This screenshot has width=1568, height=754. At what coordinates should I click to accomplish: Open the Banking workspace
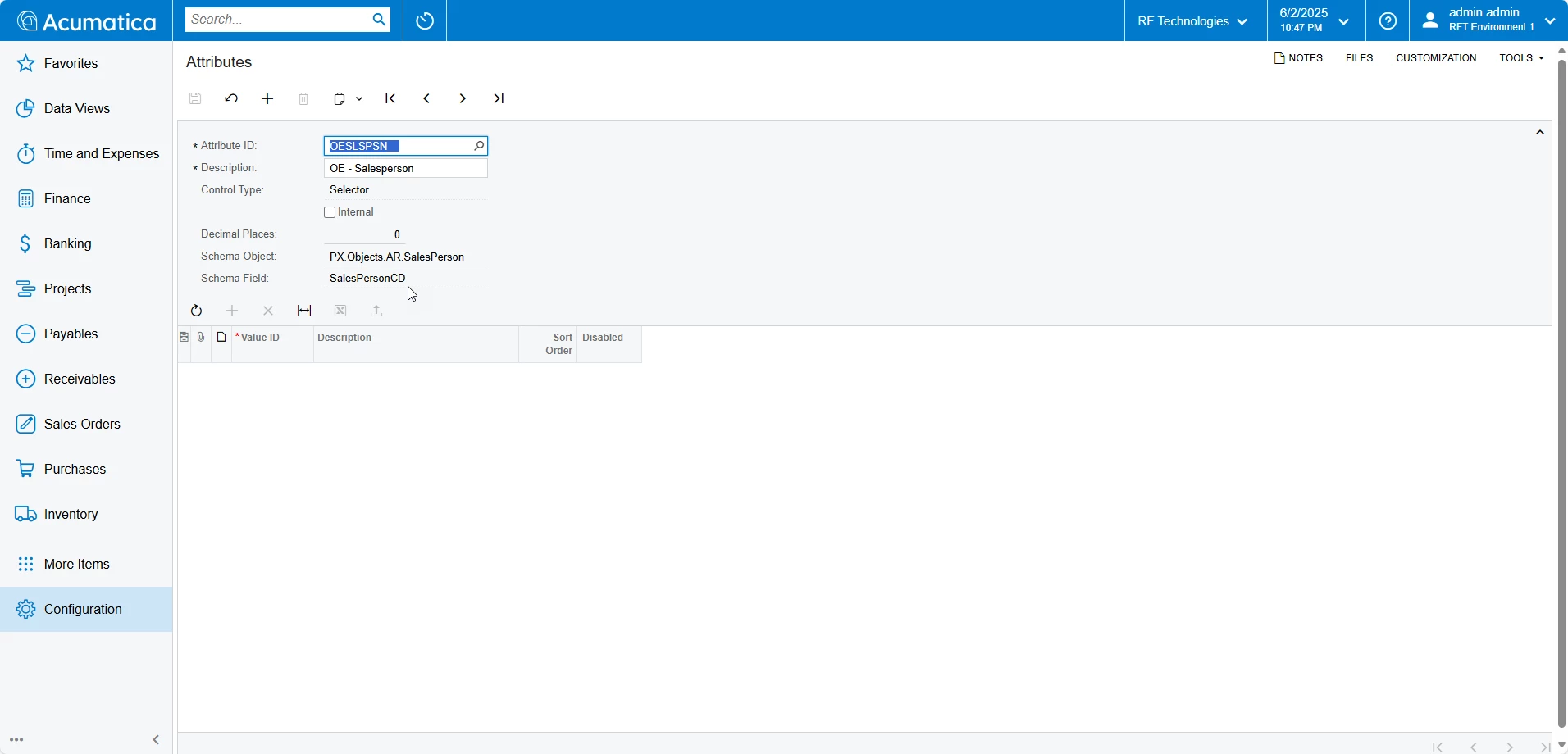[86, 244]
